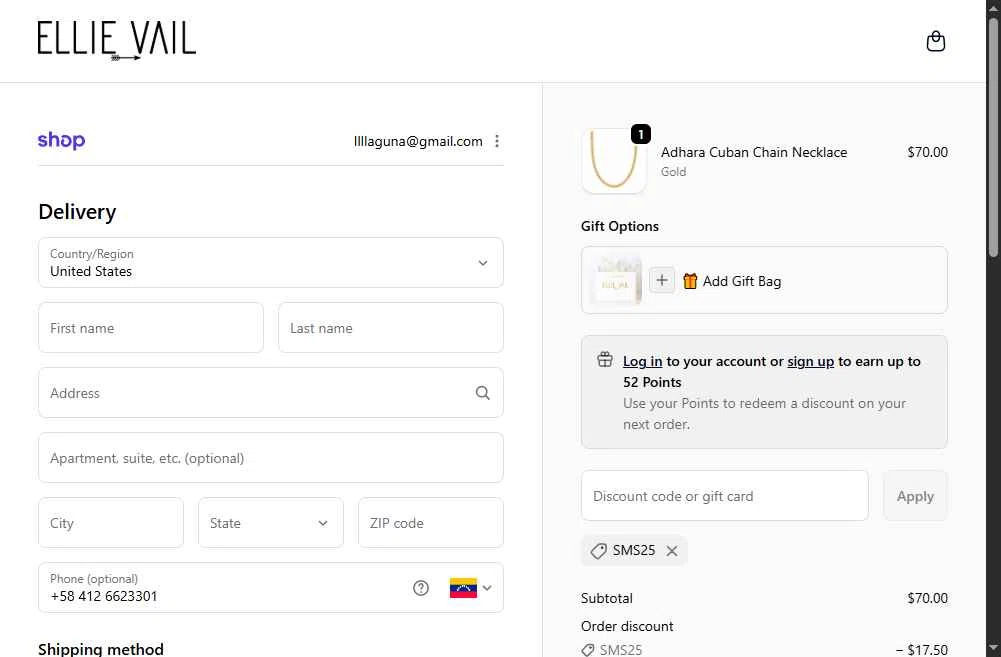
Task: Open the Country/Region dropdown
Action: point(271,262)
